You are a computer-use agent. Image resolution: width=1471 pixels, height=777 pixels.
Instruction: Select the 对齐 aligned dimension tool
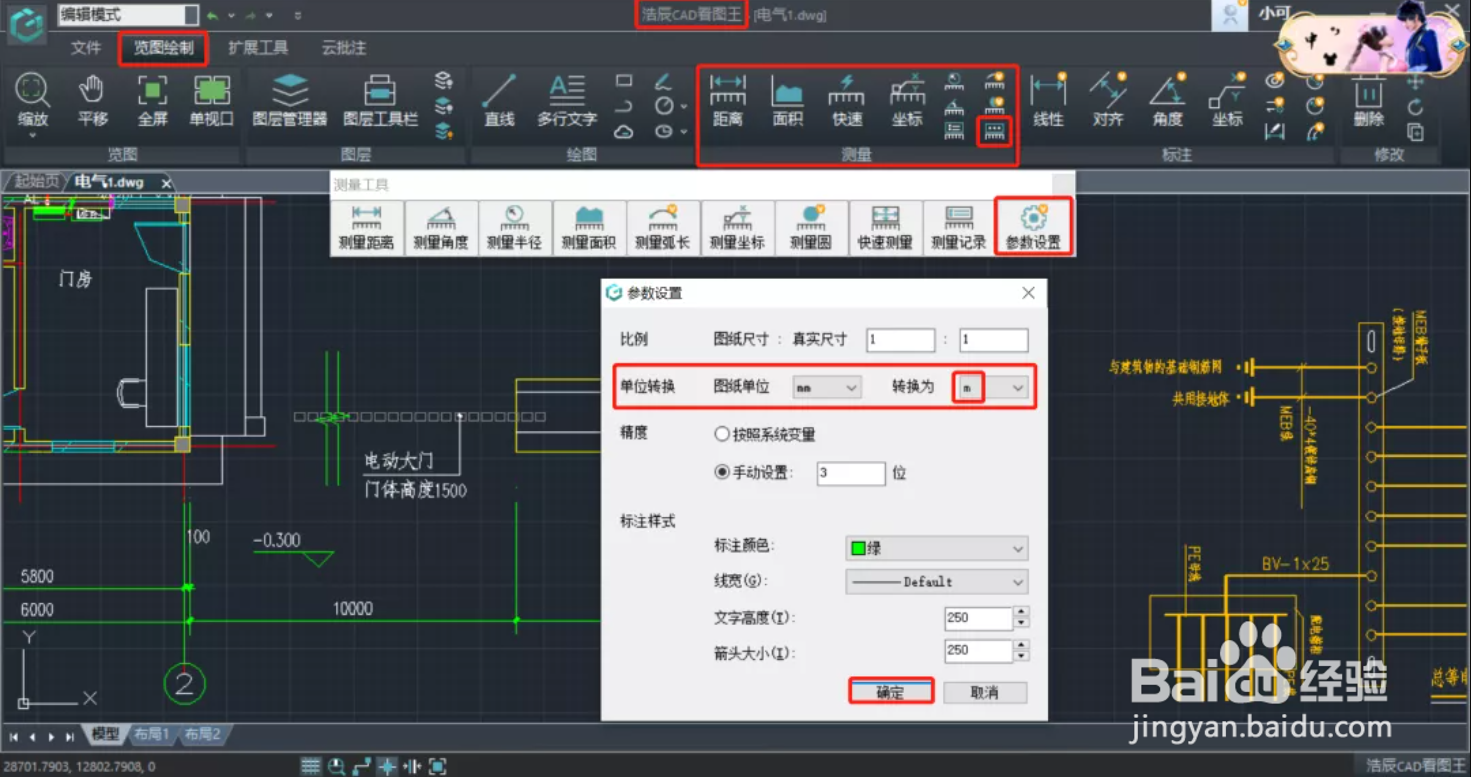coord(1108,100)
